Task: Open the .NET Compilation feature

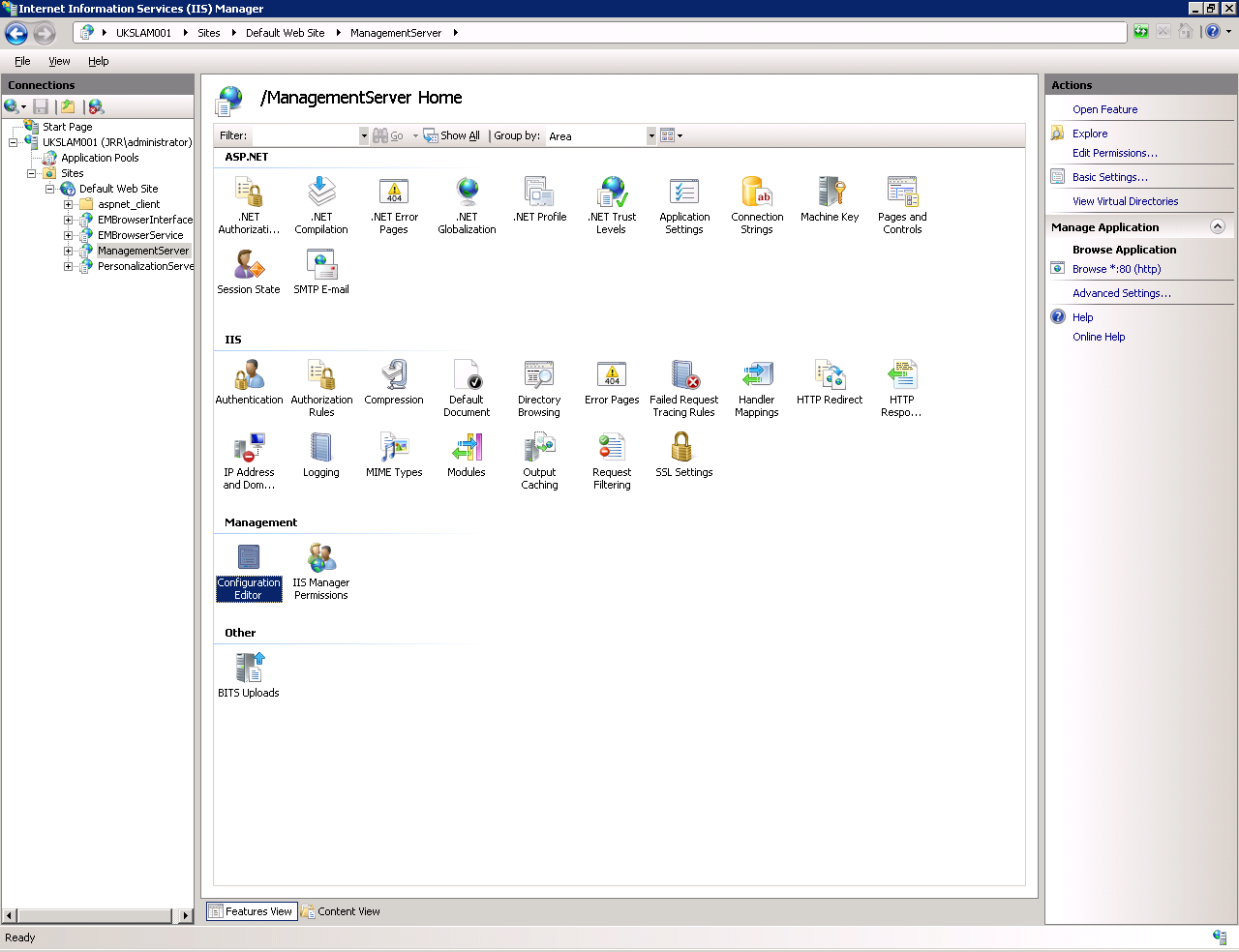Action: 321,205
